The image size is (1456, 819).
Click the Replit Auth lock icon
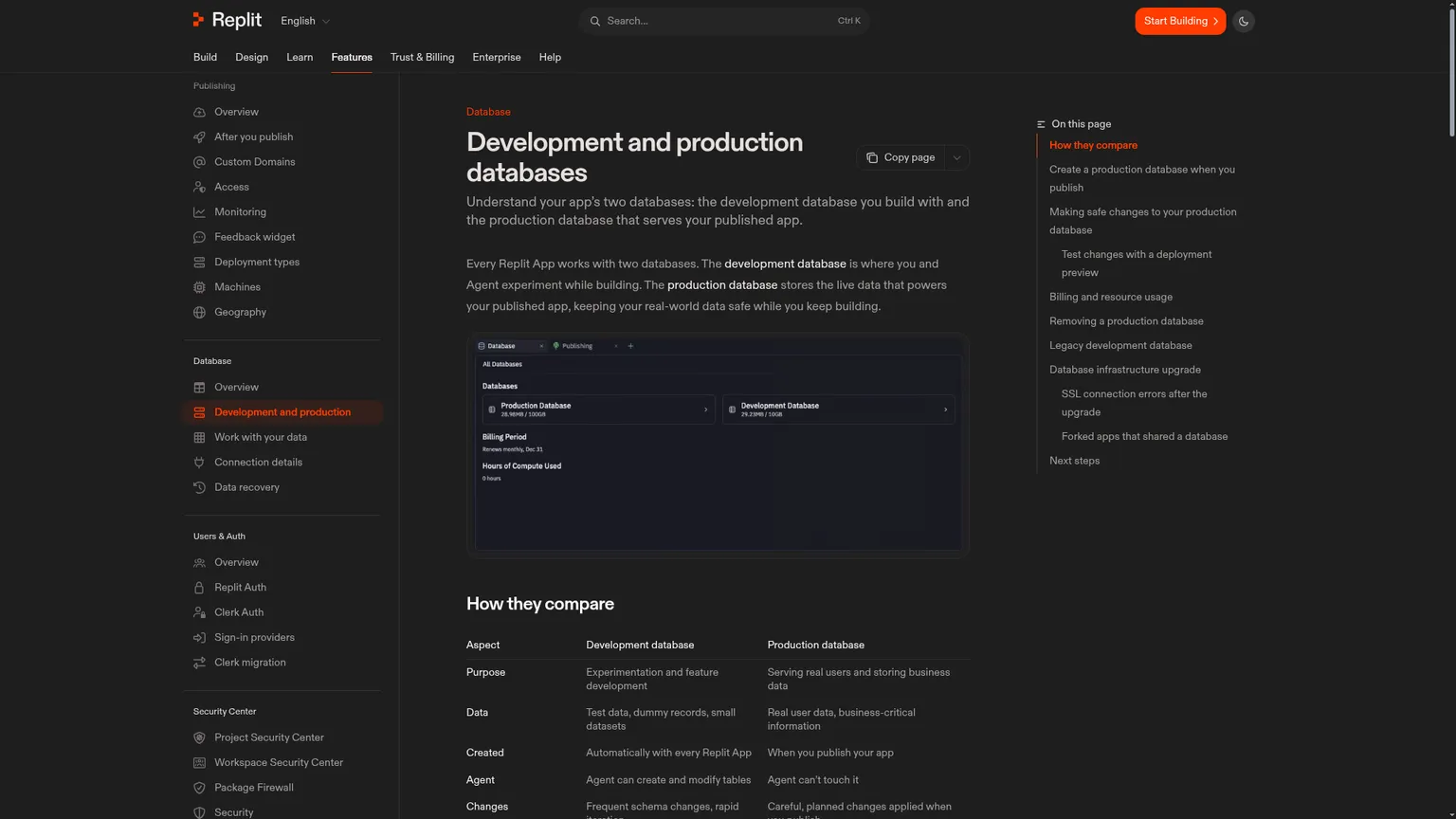(199, 588)
